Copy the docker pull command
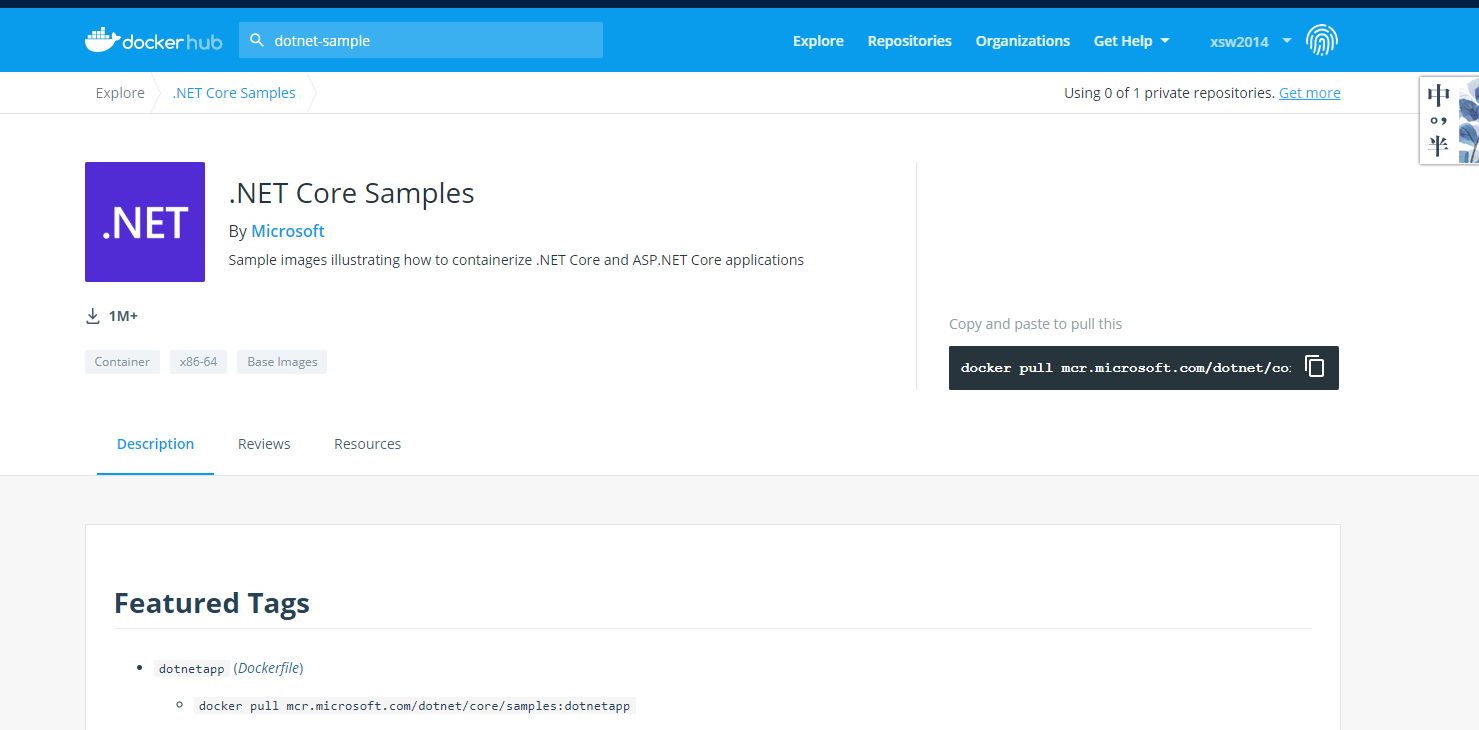Screen dimensions: 1479x730 tap(1315, 367)
